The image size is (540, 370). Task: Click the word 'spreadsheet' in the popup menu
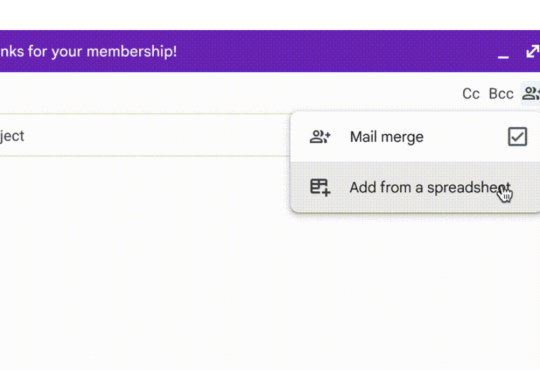point(469,188)
